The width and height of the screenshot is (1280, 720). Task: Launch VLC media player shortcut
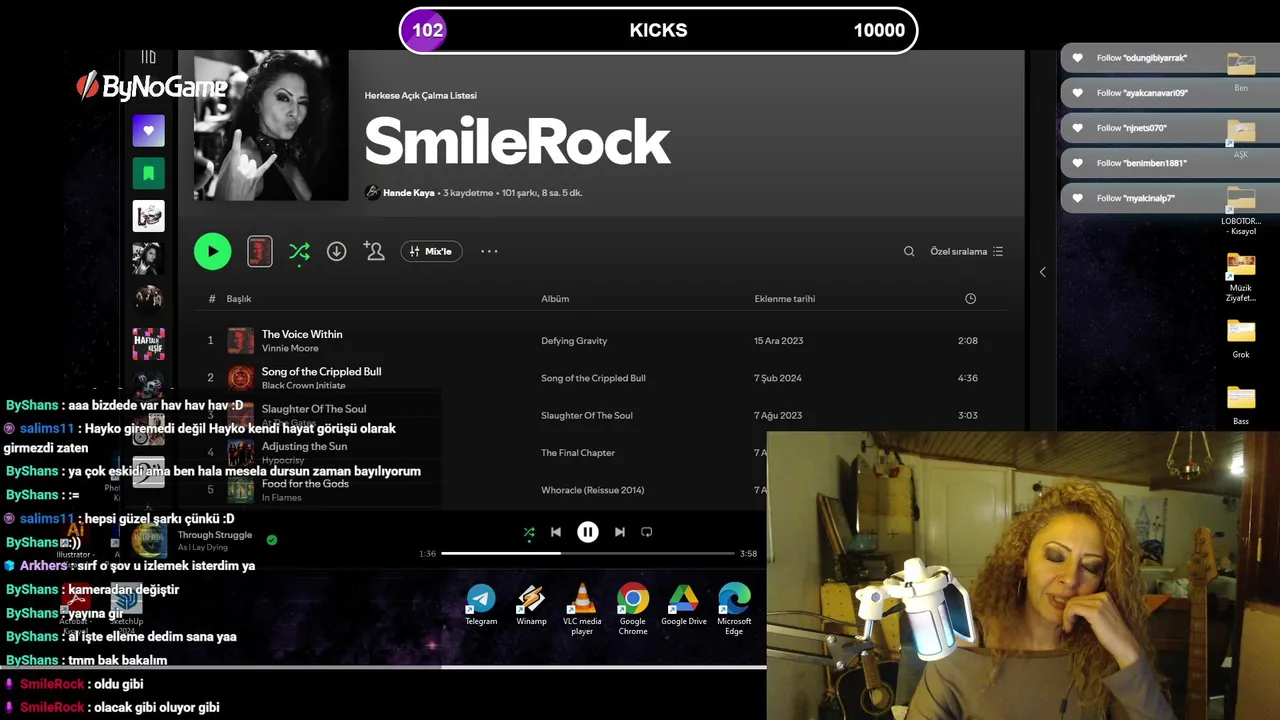(x=582, y=610)
